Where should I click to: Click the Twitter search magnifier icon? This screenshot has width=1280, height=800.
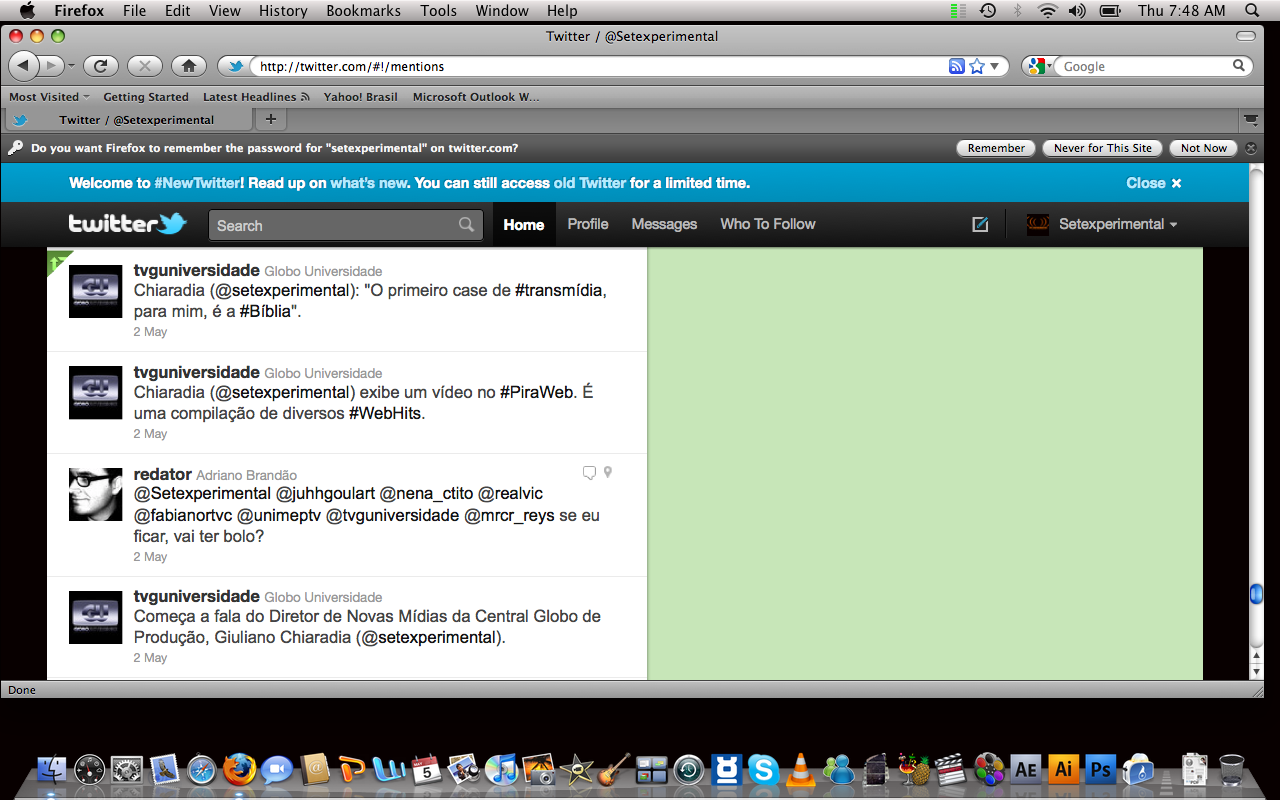pyautogui.click(x=466, y=225)
